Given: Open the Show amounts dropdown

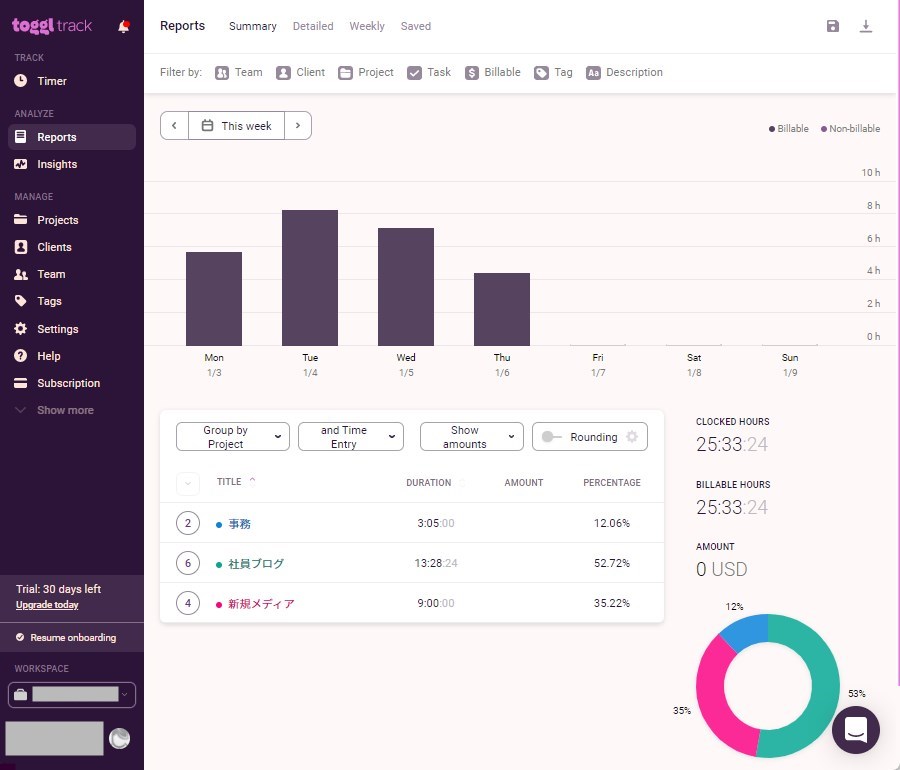Looking at the screenshot, I should [472, 437].
